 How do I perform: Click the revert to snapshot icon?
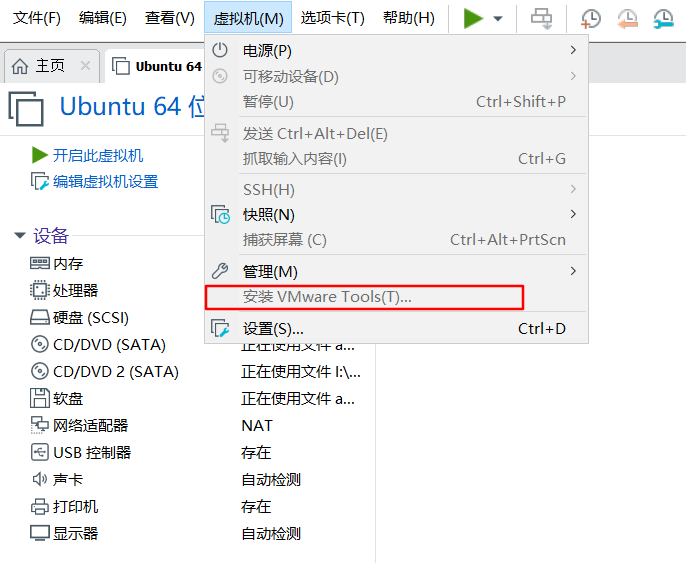627,19
